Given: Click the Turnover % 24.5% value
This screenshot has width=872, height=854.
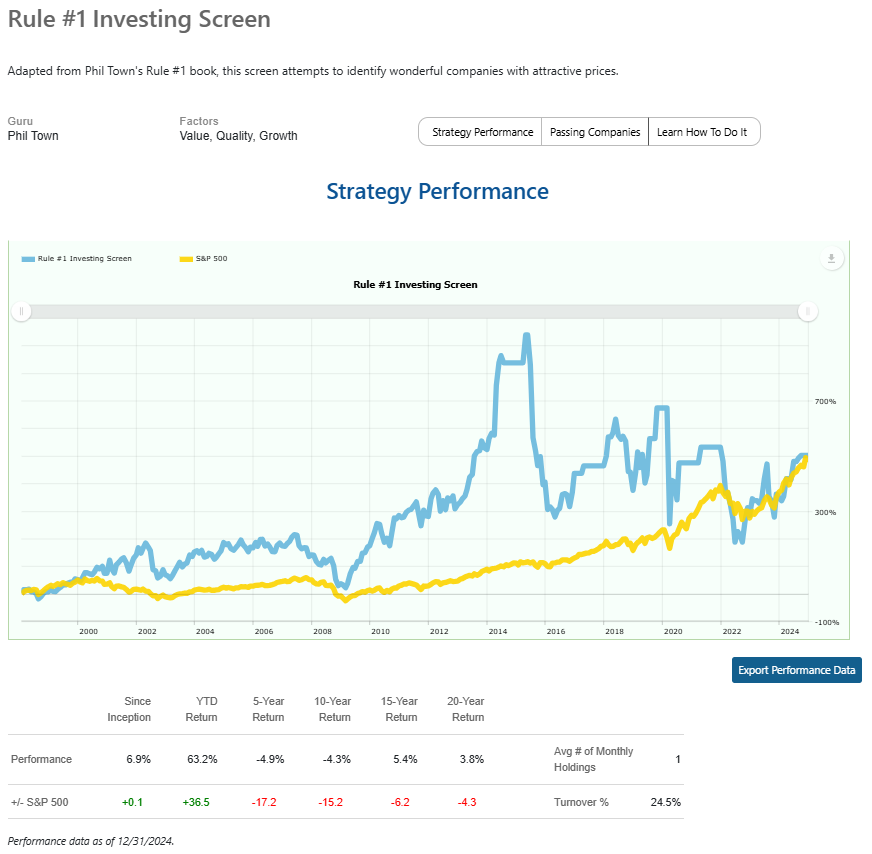Looking at the screenshot, I should tap(666, 802).
